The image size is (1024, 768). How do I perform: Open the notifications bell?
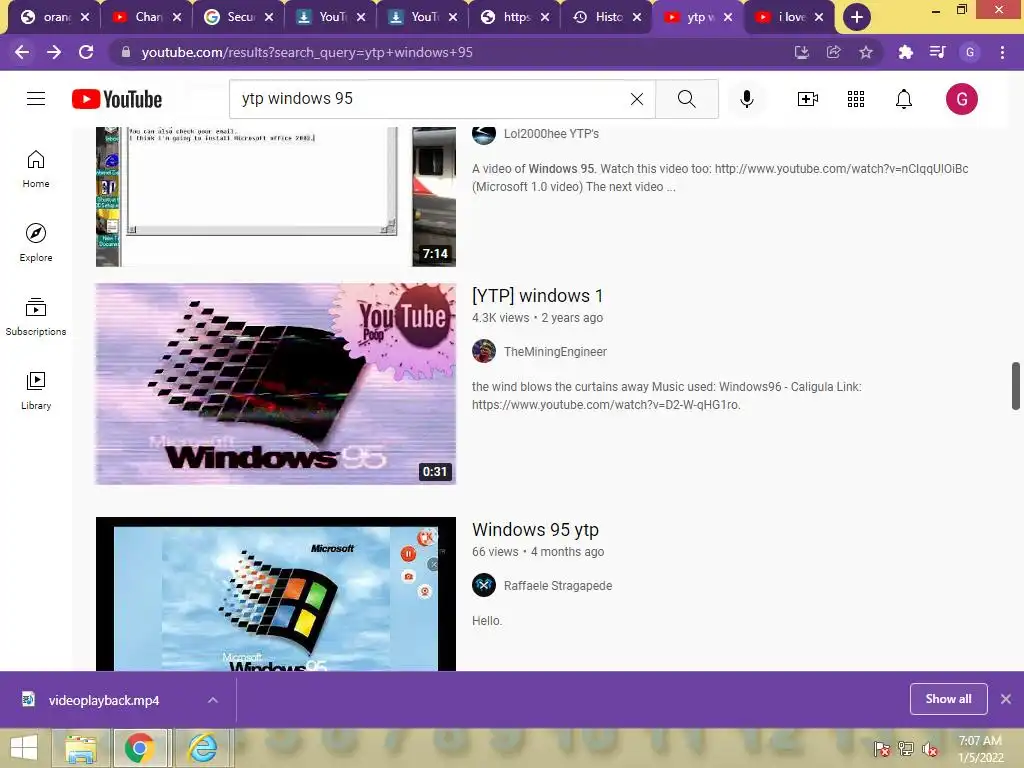click(x=904, y=99)
